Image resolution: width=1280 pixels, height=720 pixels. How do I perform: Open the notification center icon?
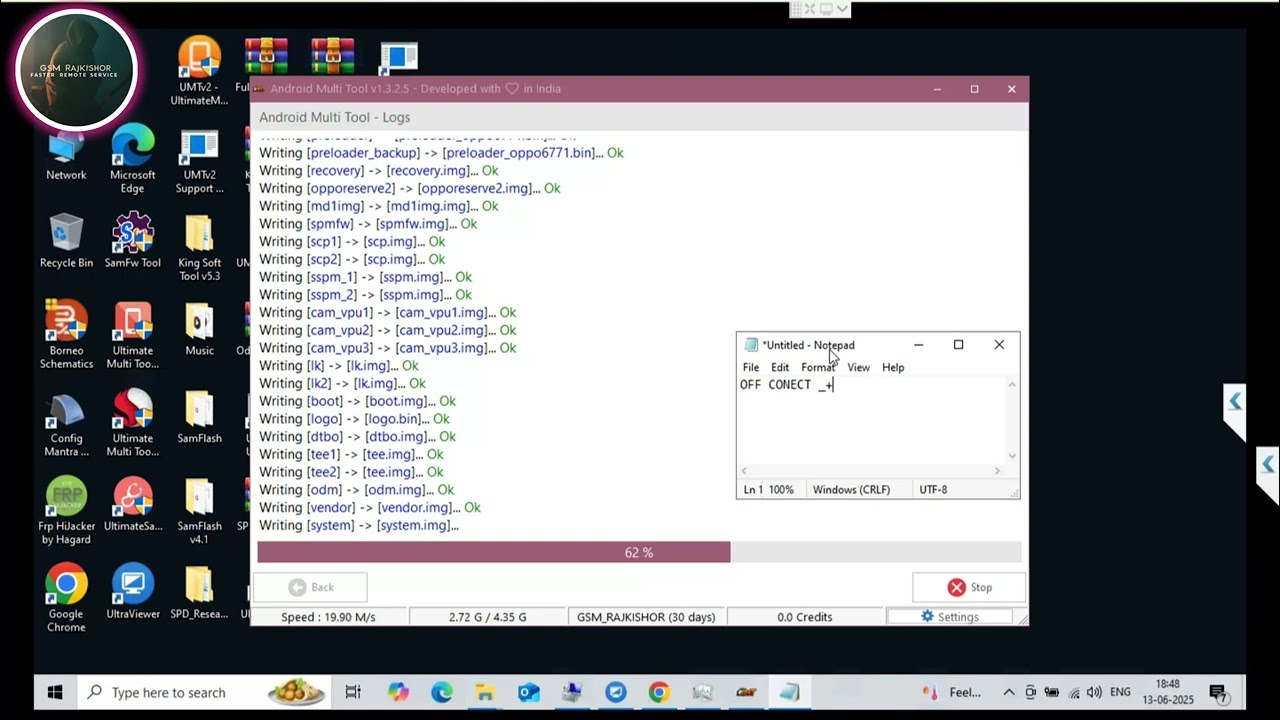coord(1218,692)
